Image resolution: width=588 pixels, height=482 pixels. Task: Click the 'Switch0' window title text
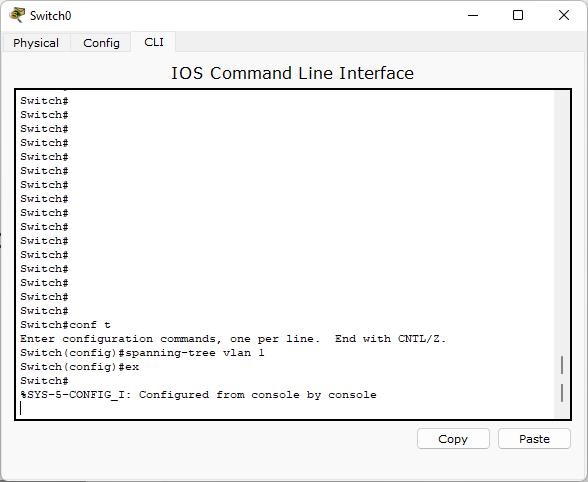point(51,16)
